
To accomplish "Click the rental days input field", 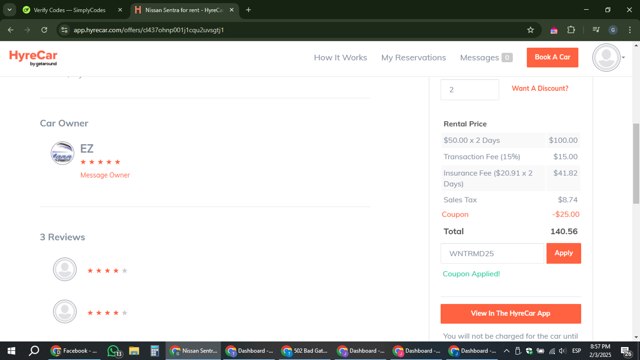I will pyautogui.click(x=469, y=89).
